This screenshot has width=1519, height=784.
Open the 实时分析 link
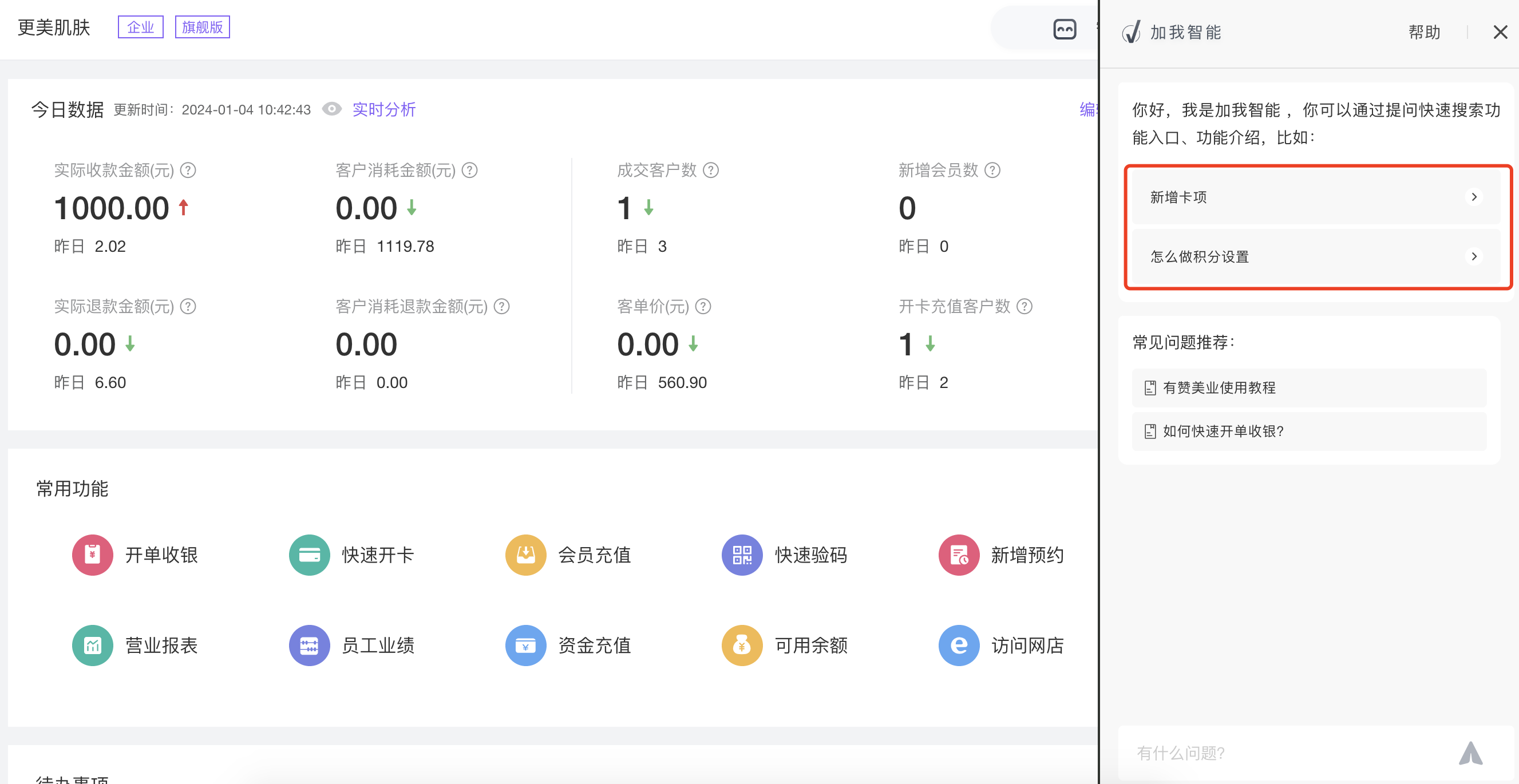click(x=384, y=110)
